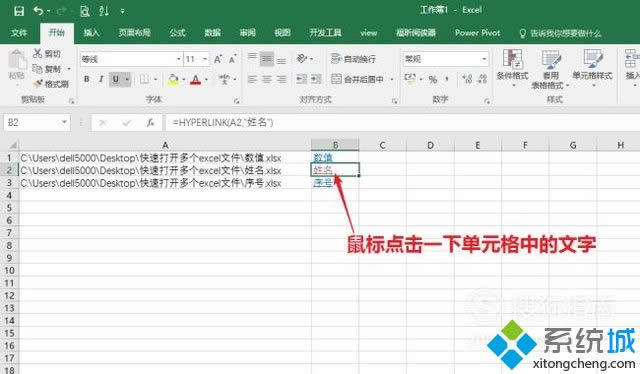Click the Percent Style icon
Image resolution: width=640 pixels, height=374 pixels.
click(x=433, y=79)
